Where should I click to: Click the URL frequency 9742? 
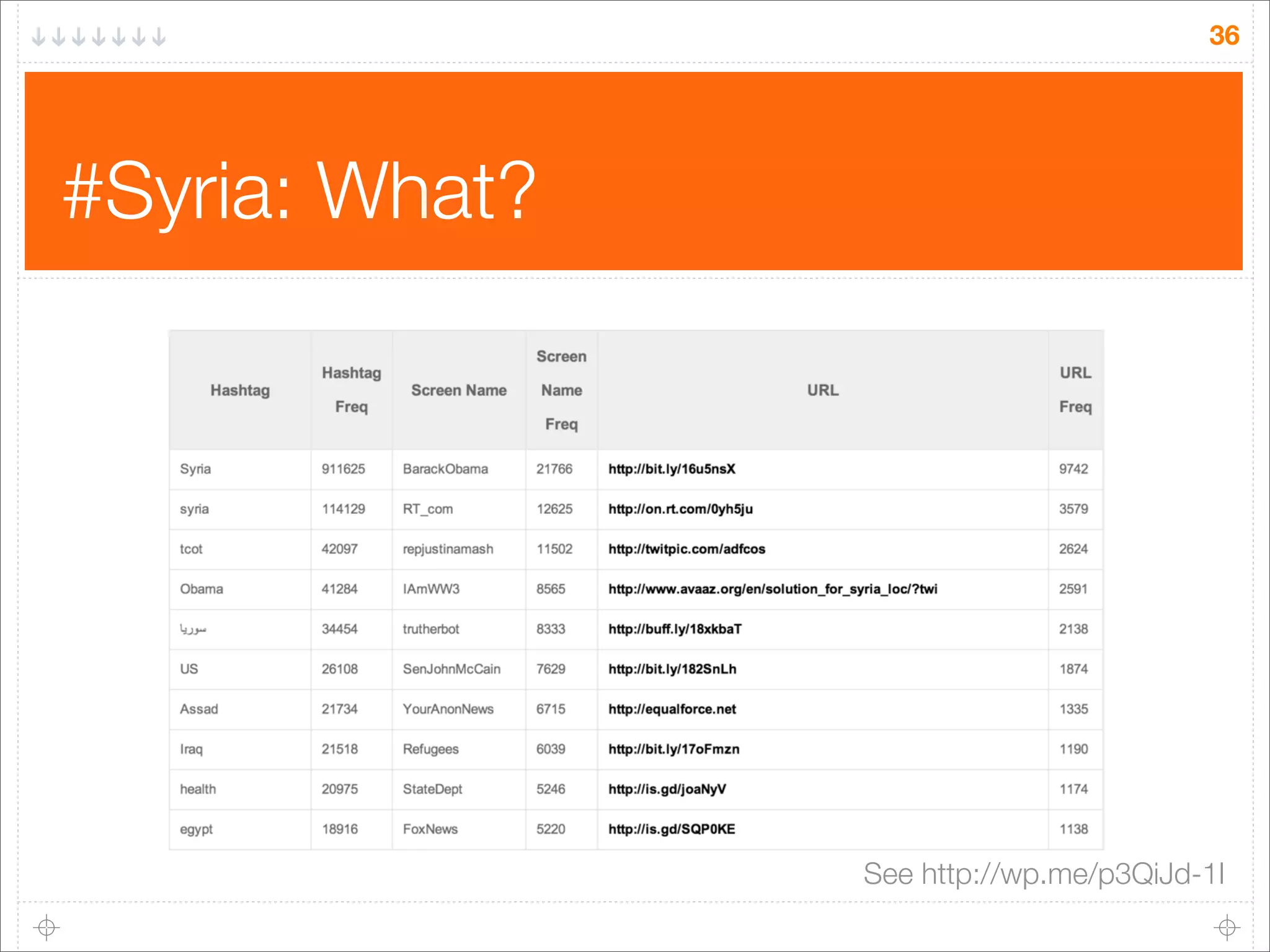click(1073, 469)
